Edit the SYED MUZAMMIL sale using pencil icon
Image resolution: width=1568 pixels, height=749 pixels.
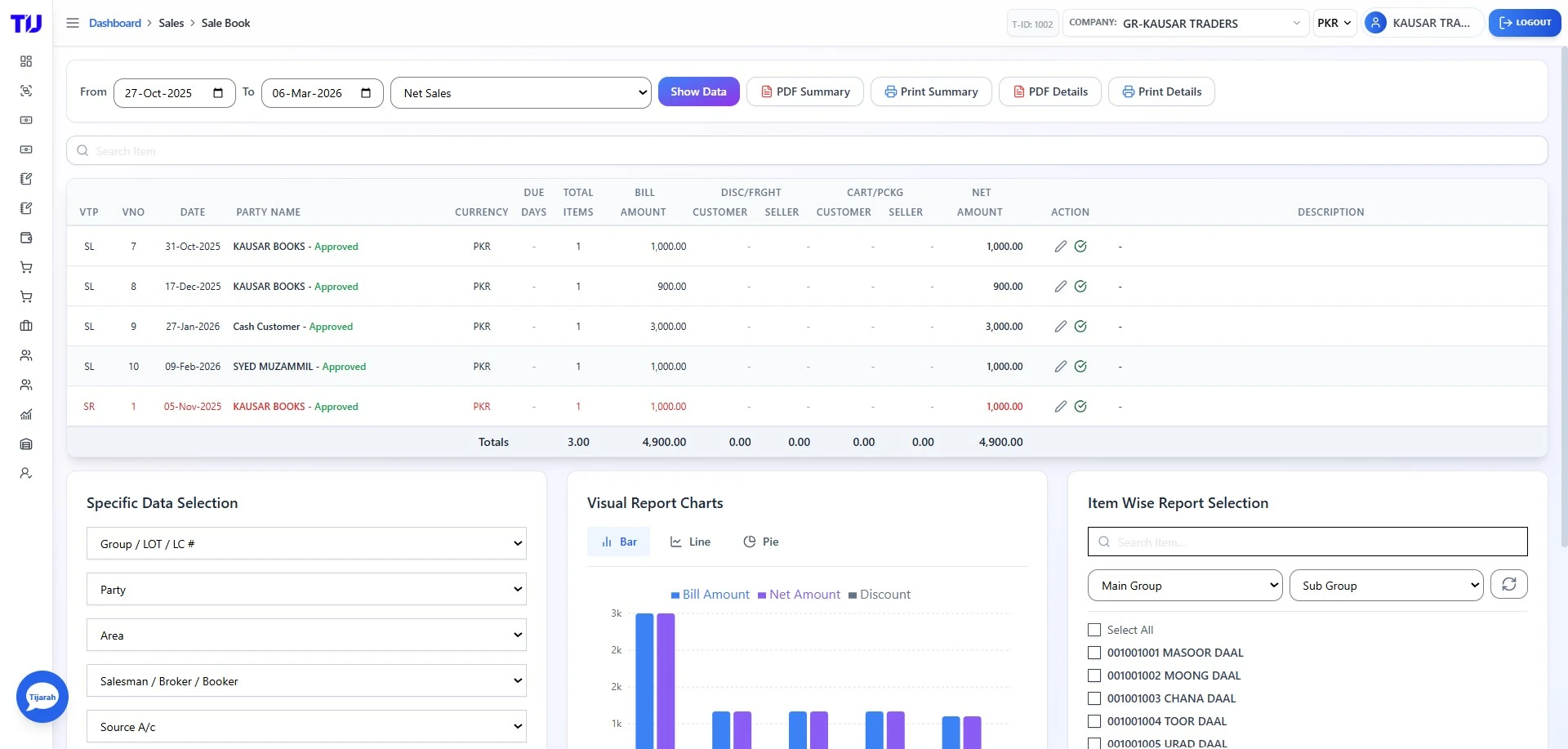point(1060,366)
